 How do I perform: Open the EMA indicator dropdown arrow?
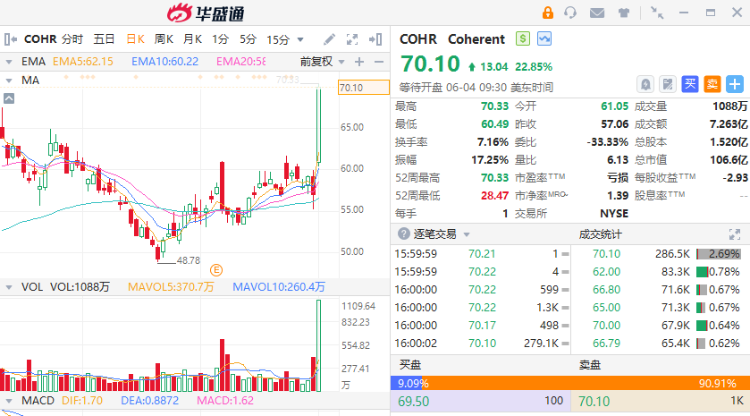pos(9,62)
